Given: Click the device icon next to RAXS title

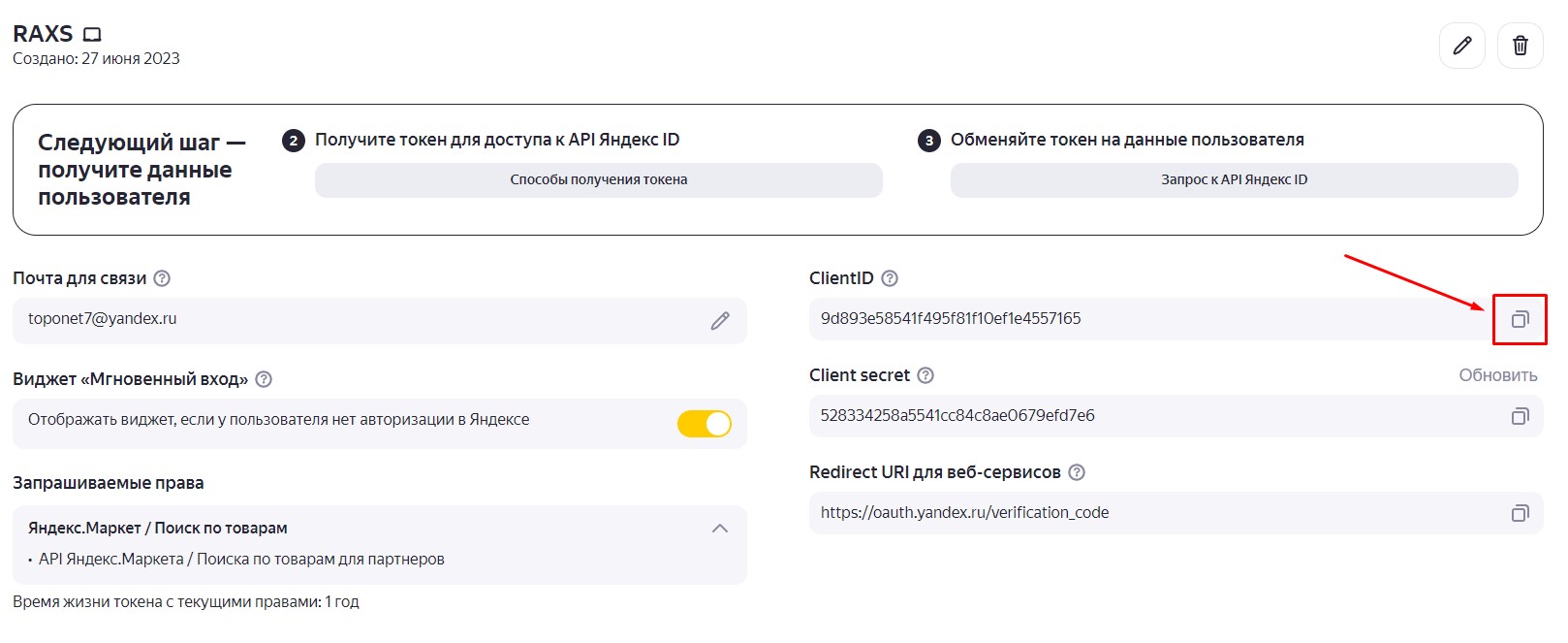Looking at the screenshot, I should point(92,35).
